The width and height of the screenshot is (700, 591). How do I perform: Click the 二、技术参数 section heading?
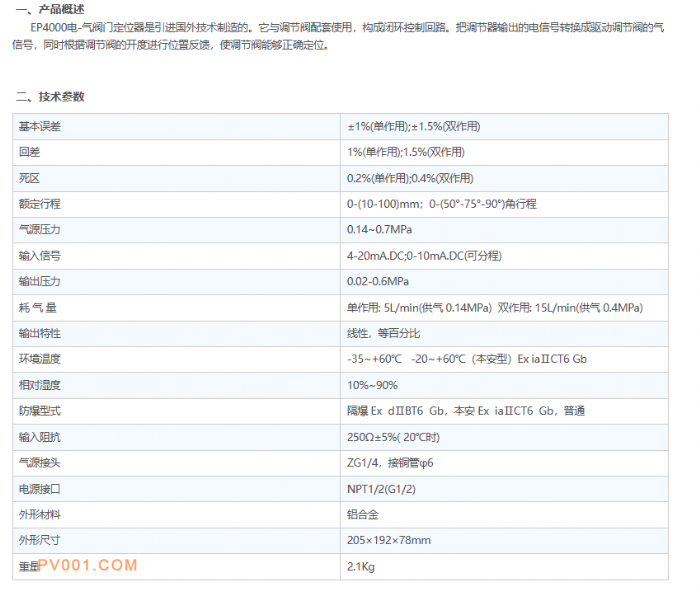[x=50, y=97]
